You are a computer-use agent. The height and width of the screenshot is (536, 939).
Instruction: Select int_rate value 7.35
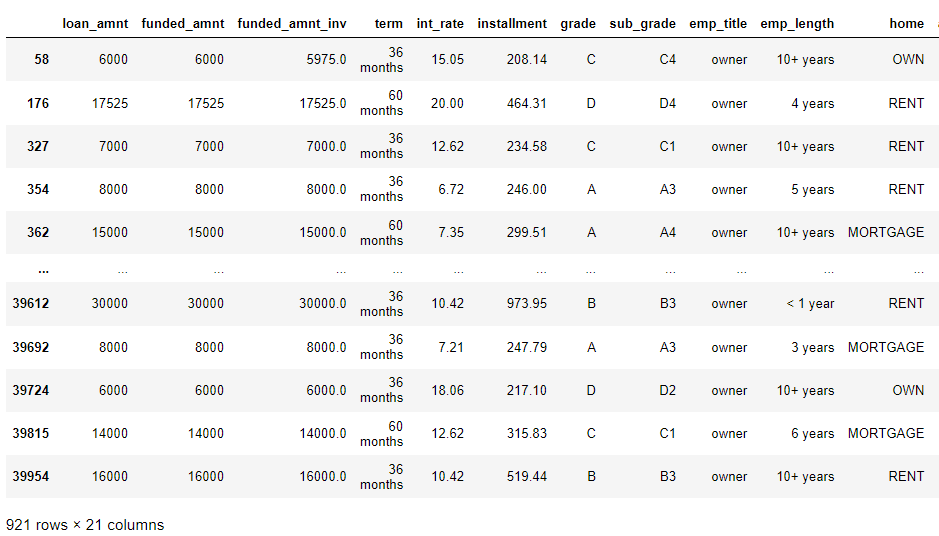pos(451,232)
